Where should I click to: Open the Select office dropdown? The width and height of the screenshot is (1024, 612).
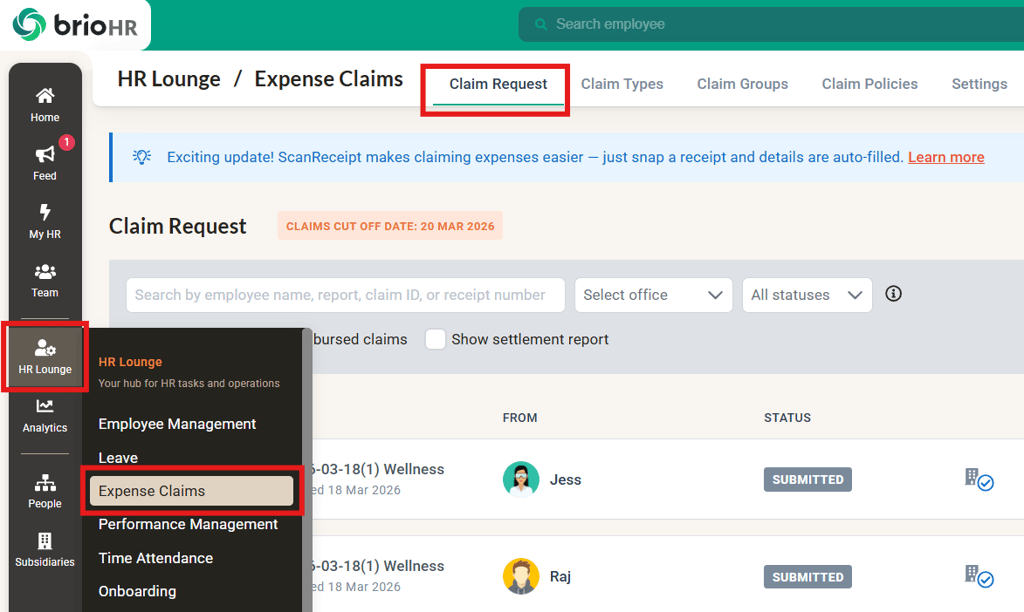(653, 295)
